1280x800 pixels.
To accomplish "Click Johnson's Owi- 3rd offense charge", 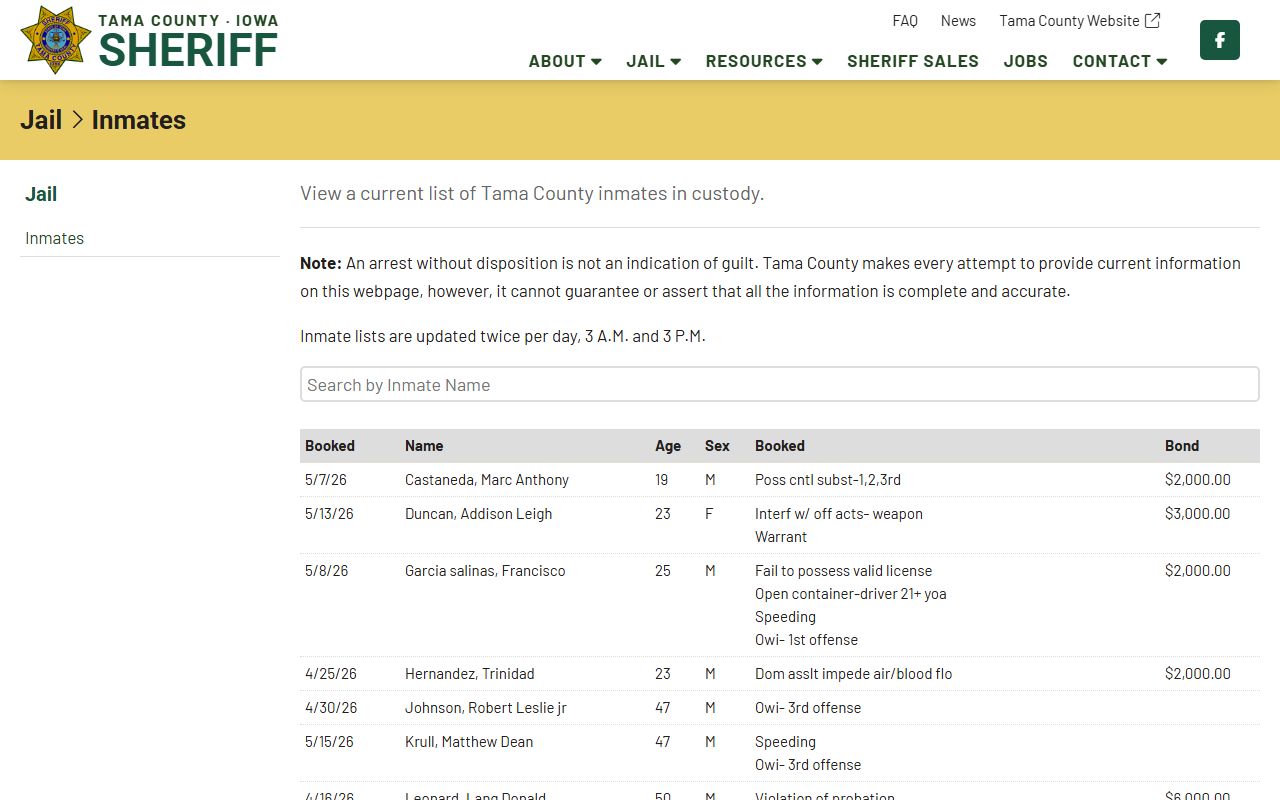I will (808, 708).
